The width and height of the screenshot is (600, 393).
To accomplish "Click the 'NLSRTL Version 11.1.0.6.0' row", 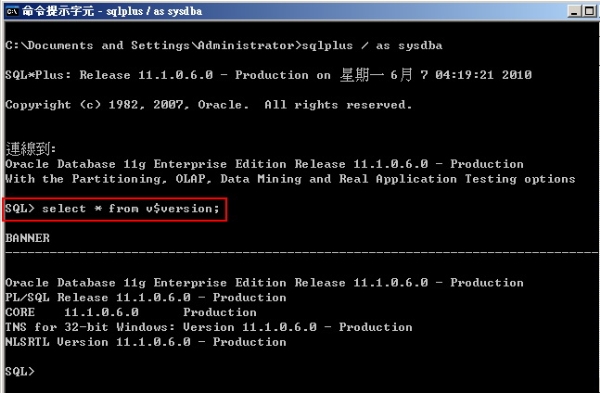I will (x=146, y=342).
